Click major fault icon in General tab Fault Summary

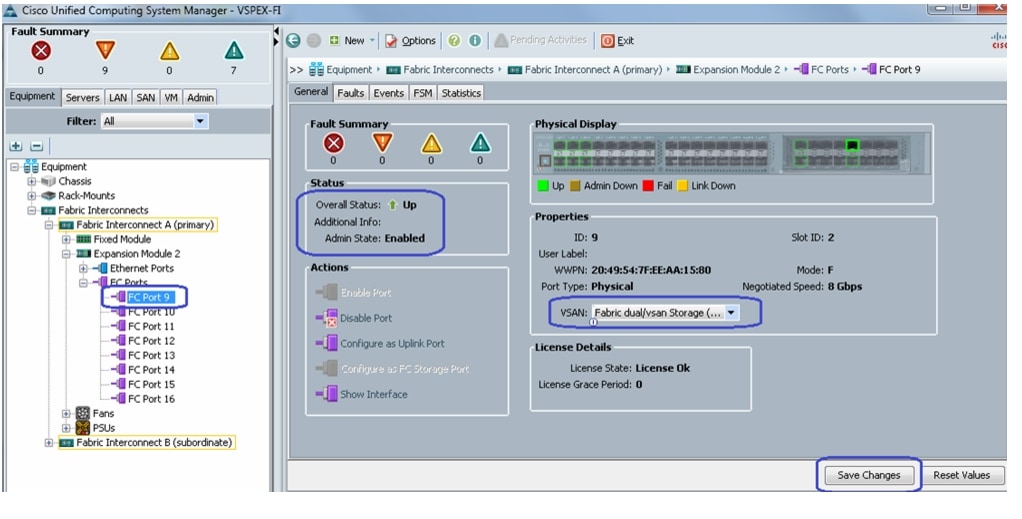[x=382, y=143]
